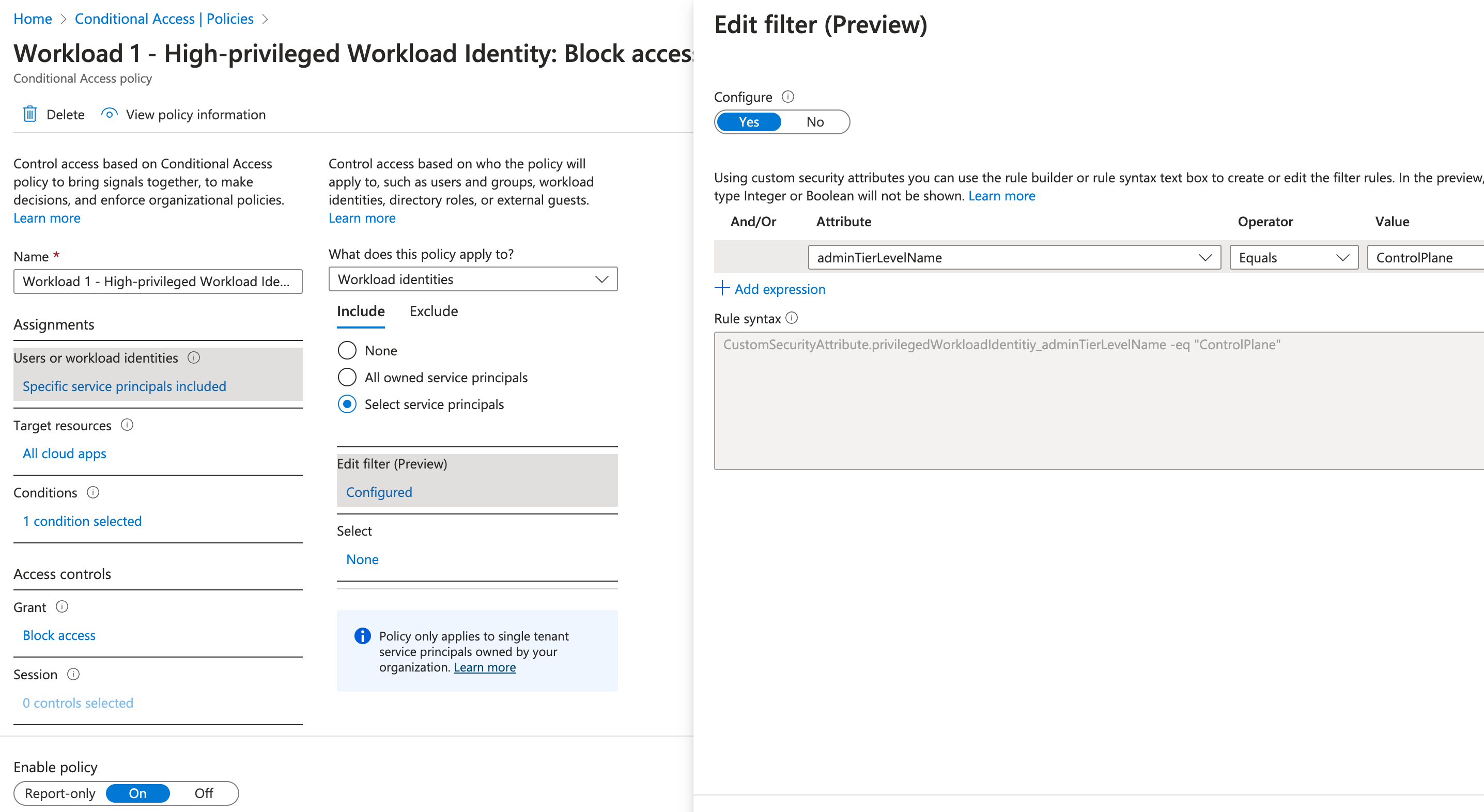Open info icon beside Grant
Screen dimensions: 1484x812
[61, 606]
